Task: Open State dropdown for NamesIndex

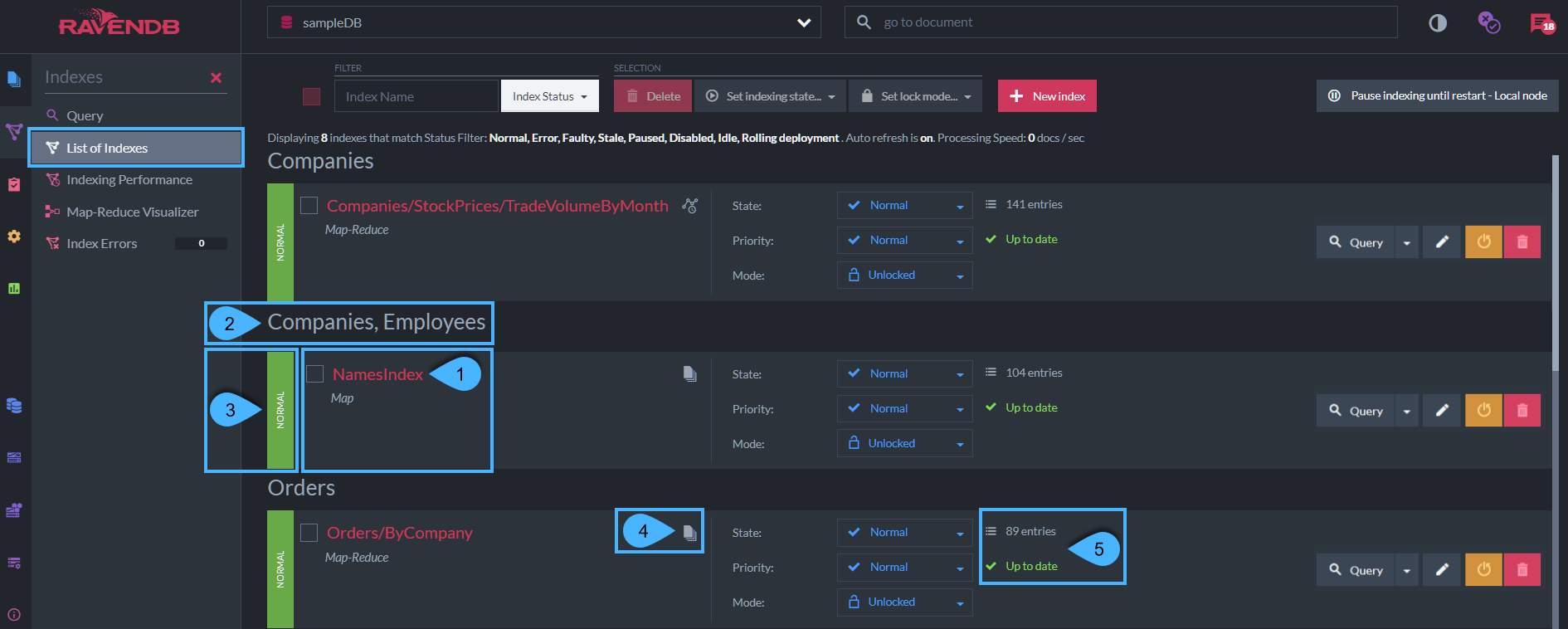Action: 905,374
